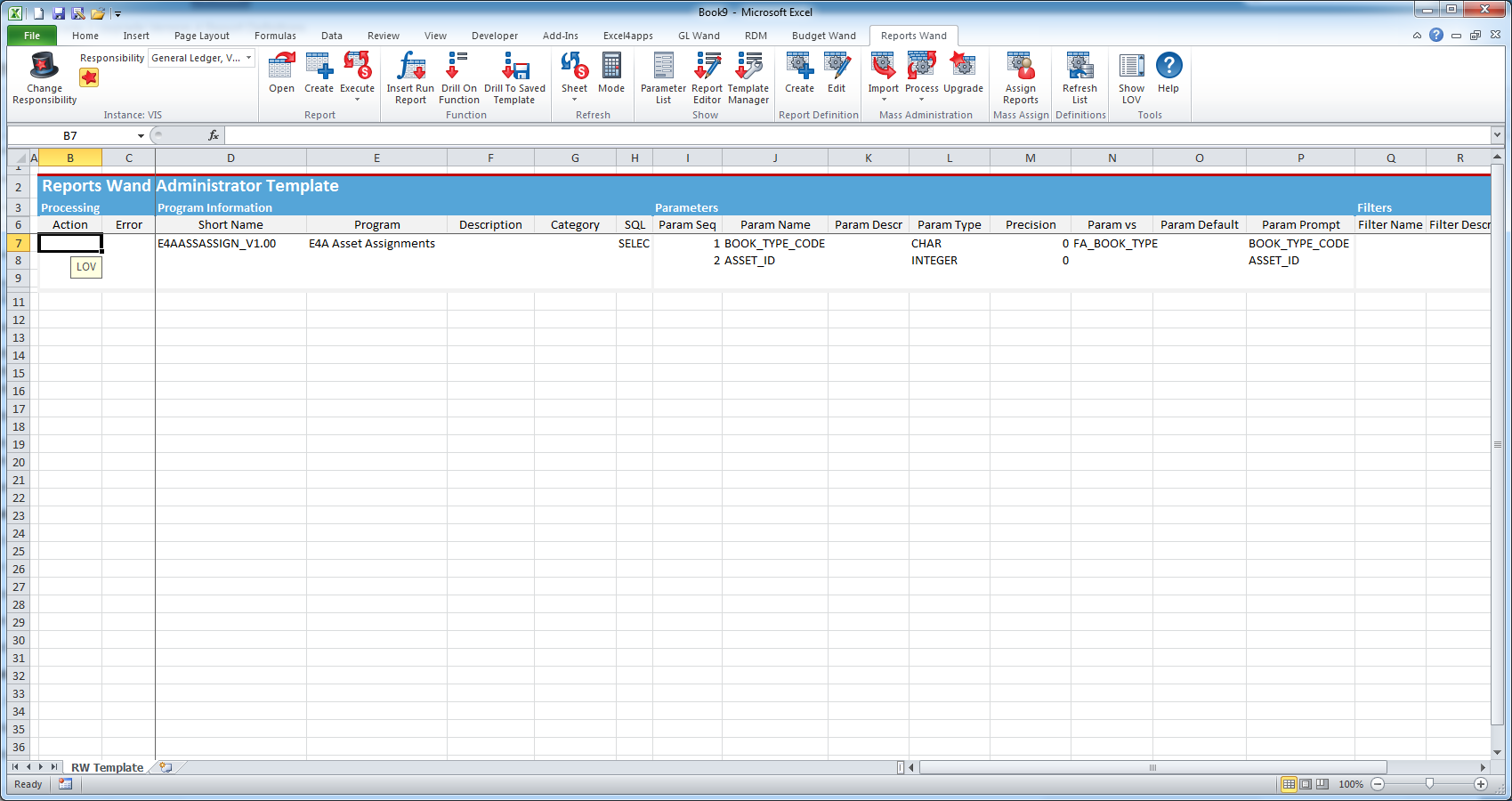The width and height of the screenshot is (1512, 801).
Task: Click the zoom in plus button
Action: pos(1481,784)
